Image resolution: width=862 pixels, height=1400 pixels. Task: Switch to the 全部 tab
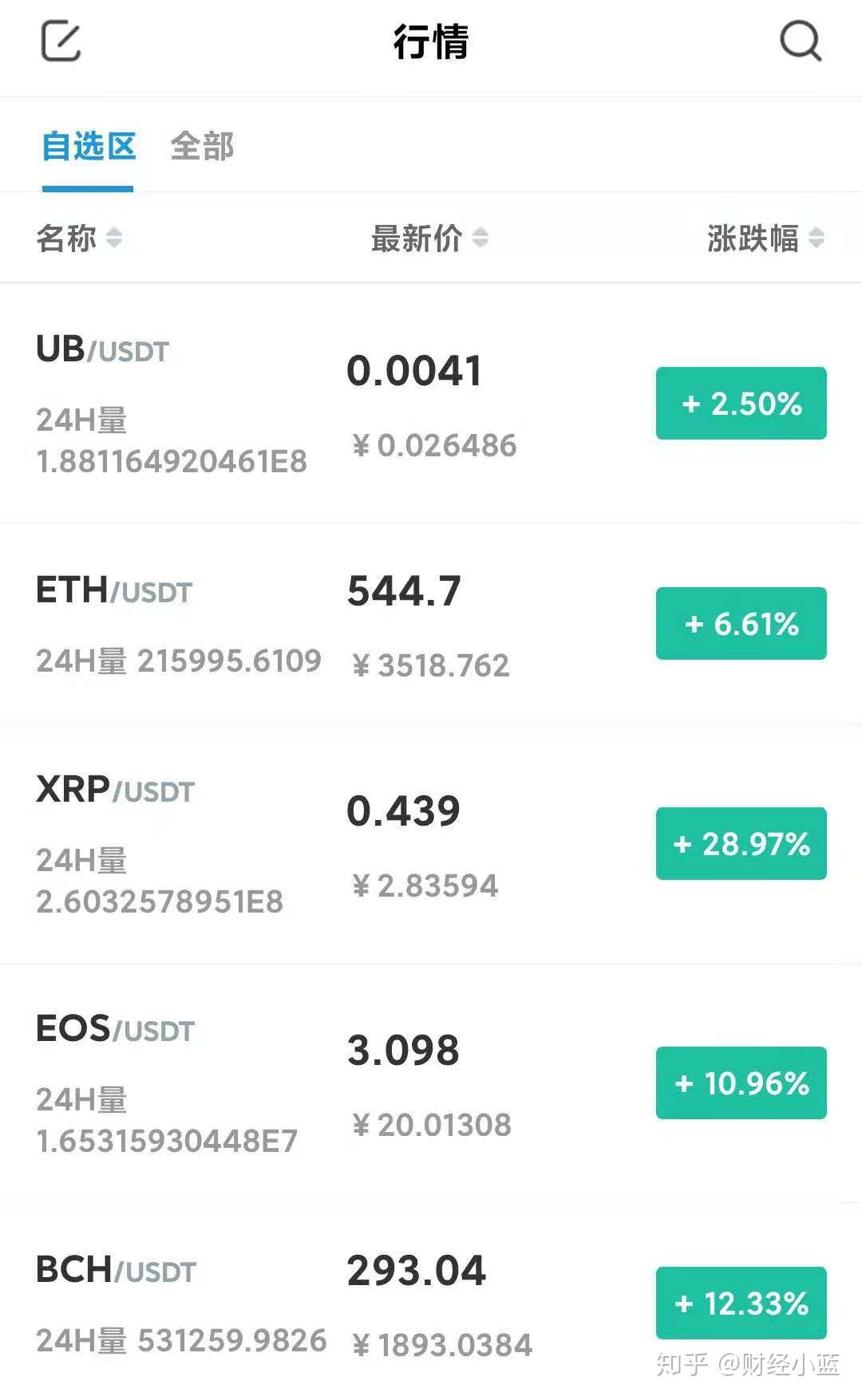pos(202,147)
